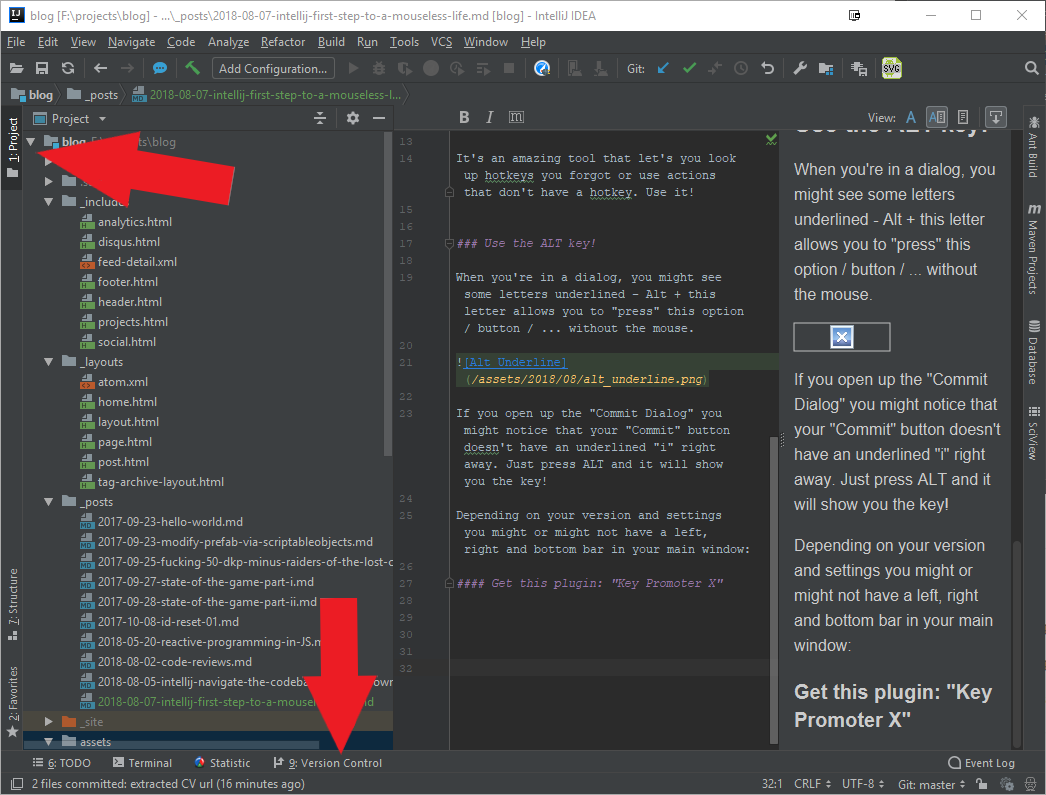Toggle italic formatting in markdown editor
Screen dimensions: 1046x795
click(489, 118)
